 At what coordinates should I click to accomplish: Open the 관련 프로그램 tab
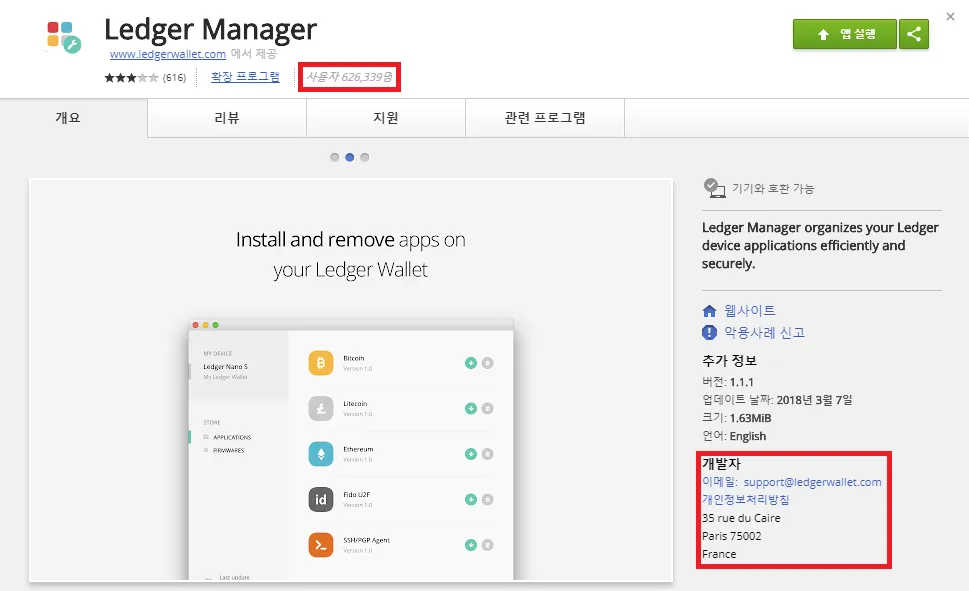(x=544, y=118)
